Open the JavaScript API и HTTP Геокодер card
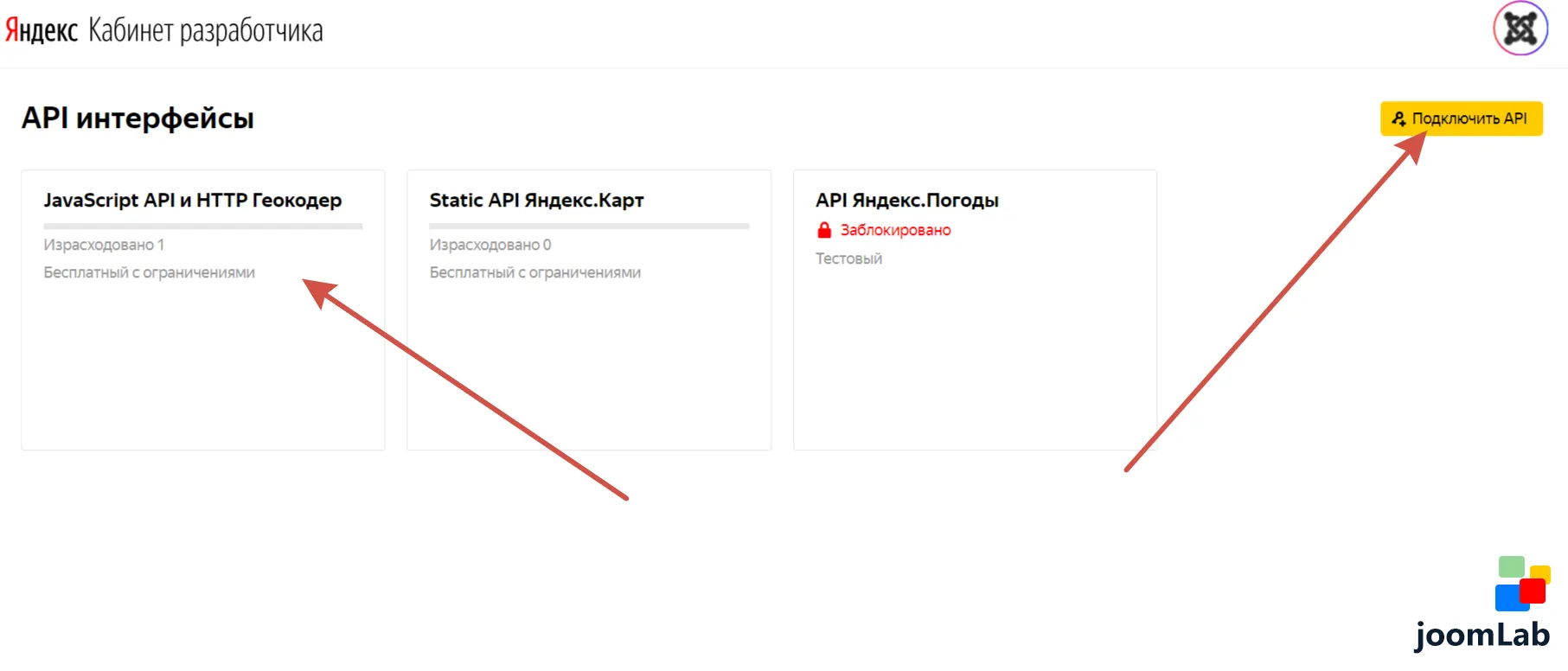This screenshot has width=1568, height=671. point(203,310)
